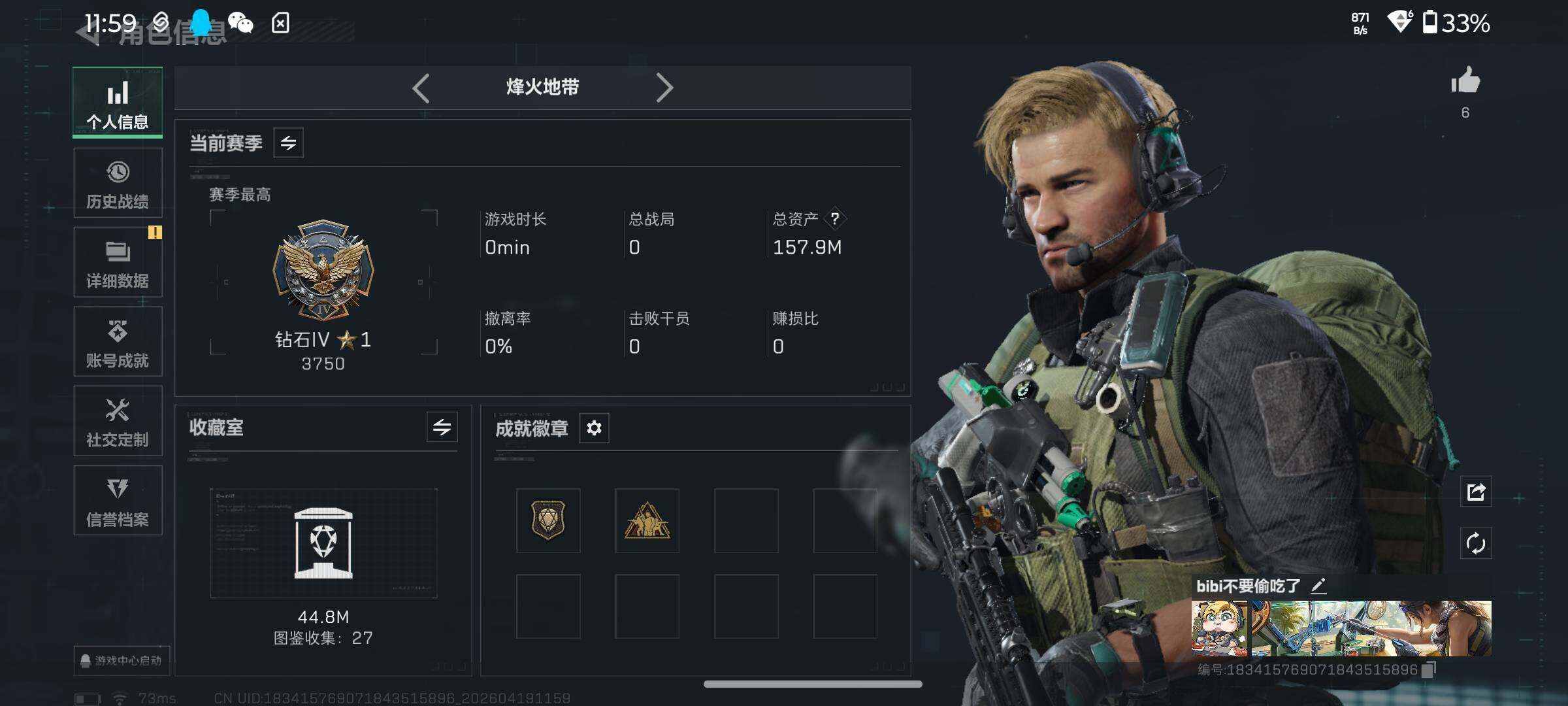
Task: Open the share icon beside character
Action: [x=1476, y=492]
